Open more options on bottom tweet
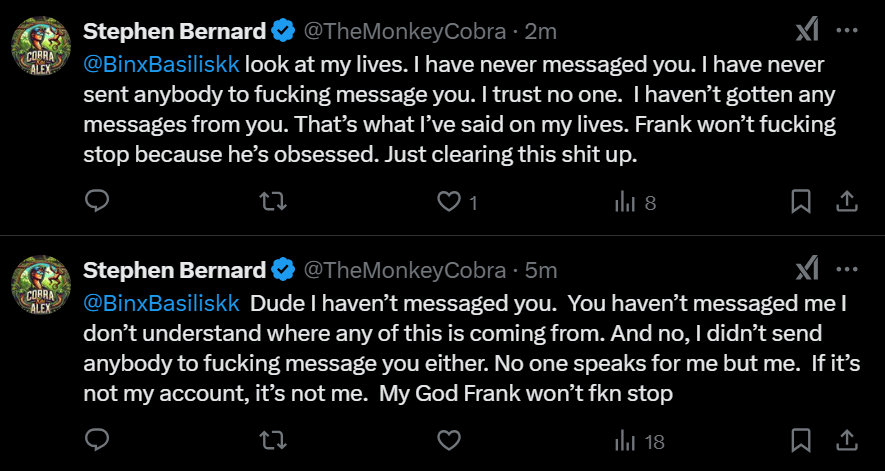The height and width of the screenshot is (471, 885). click(x=847, y=269)
